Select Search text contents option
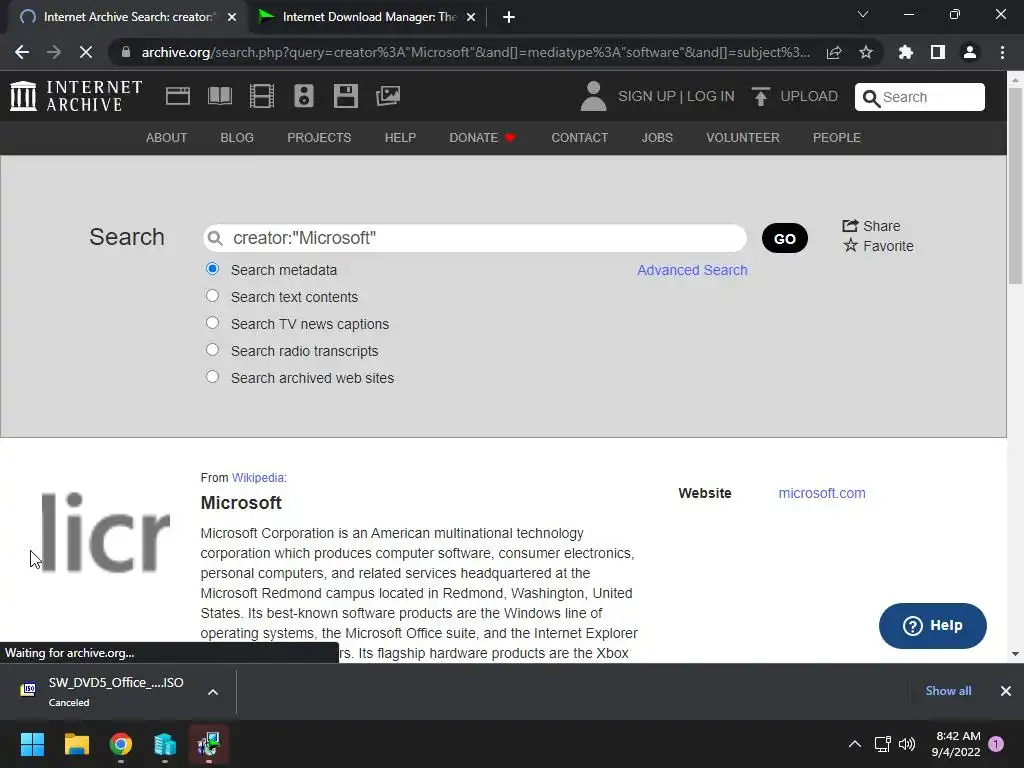The height and width of the screenshot is (768, 1024). pos(212,296)
